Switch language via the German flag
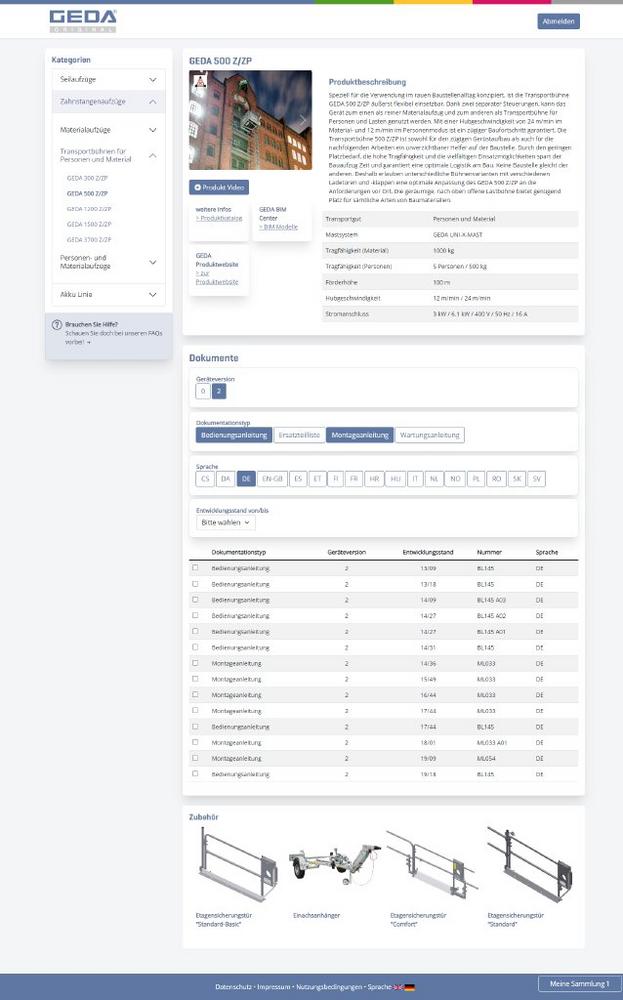The width and height of the screenshot is (623, 1000). click(x=409, y=987)
